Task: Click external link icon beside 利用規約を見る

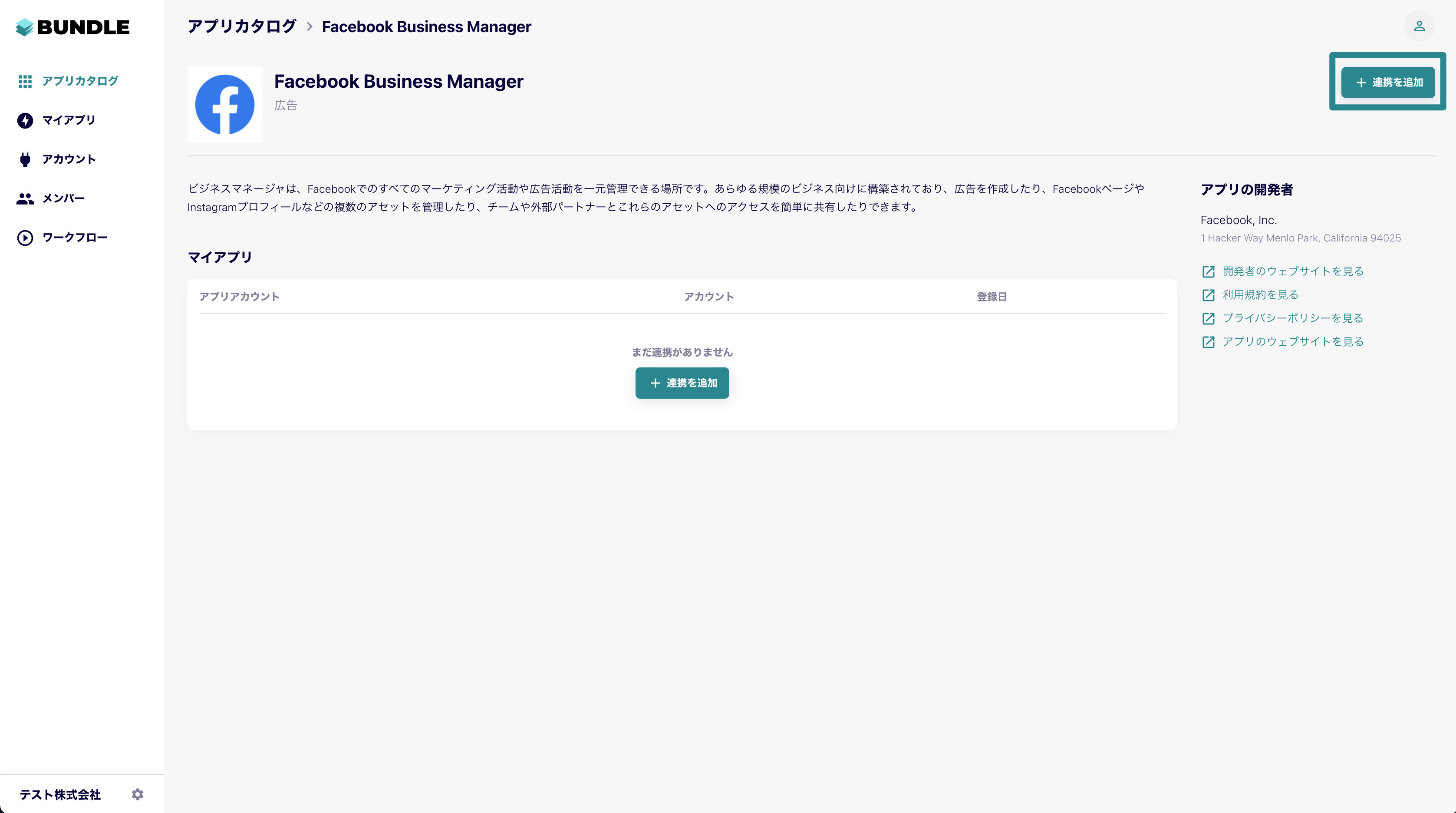Action: point(1209,295)
